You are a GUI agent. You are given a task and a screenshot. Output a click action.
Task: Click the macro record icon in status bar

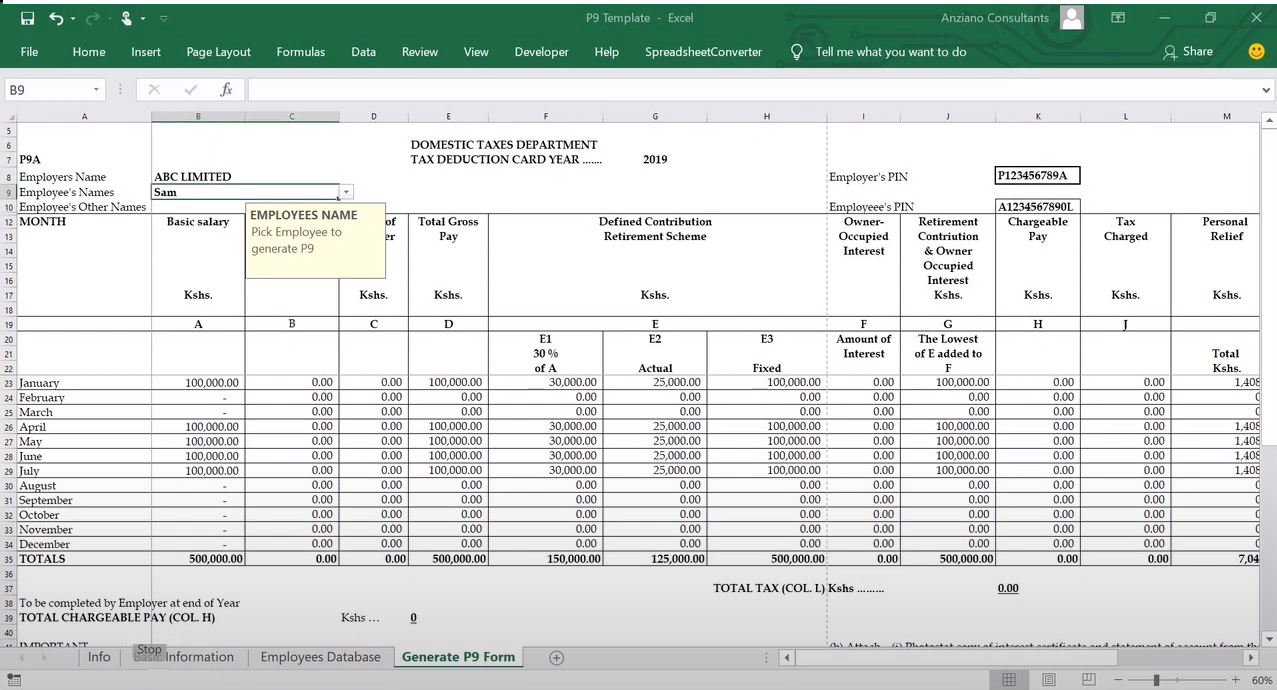coord(14,680)
